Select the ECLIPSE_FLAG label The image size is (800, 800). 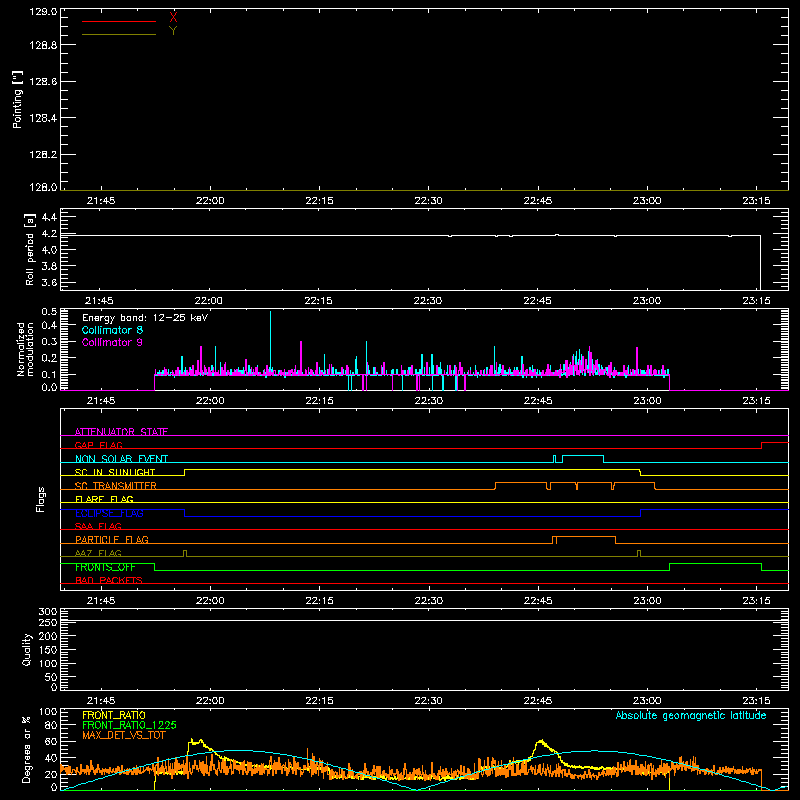coord(109,513)
